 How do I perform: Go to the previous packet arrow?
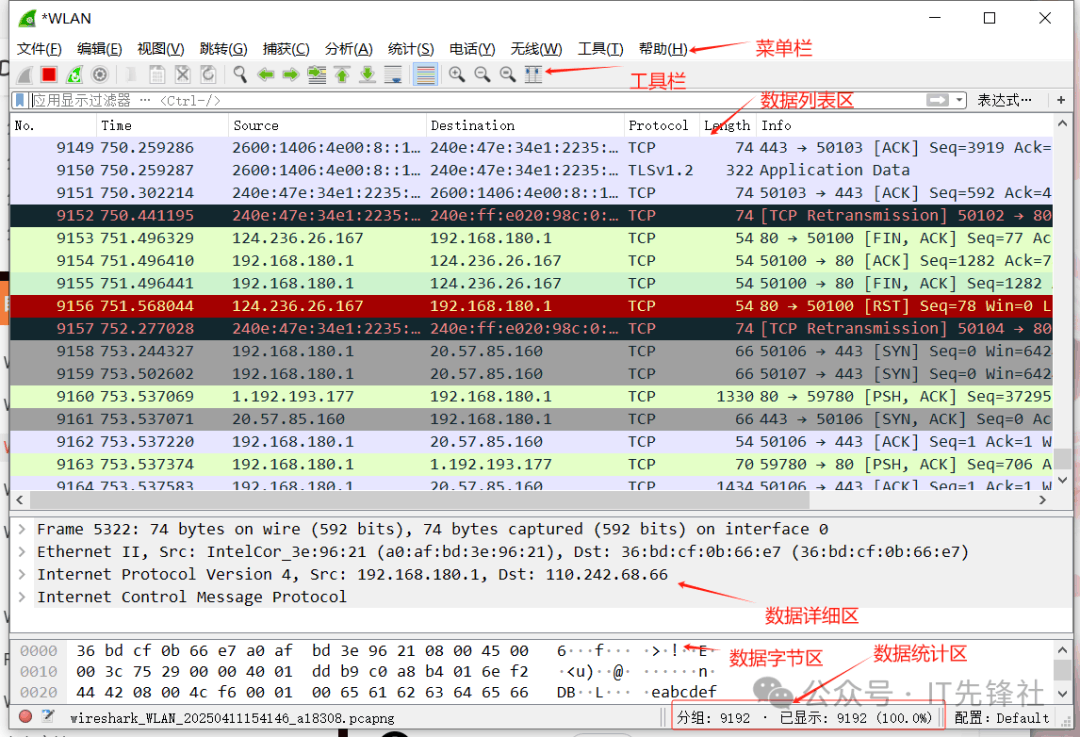pyautogui.click(x=266, y=75)
